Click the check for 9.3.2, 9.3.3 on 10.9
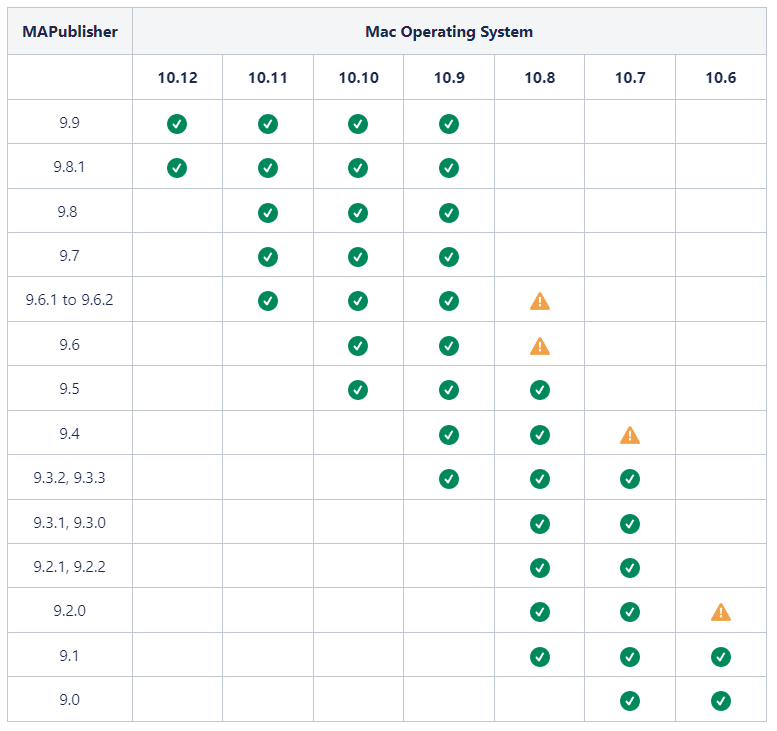The width and height of the screenshot is (777, 731). [449, 479]
